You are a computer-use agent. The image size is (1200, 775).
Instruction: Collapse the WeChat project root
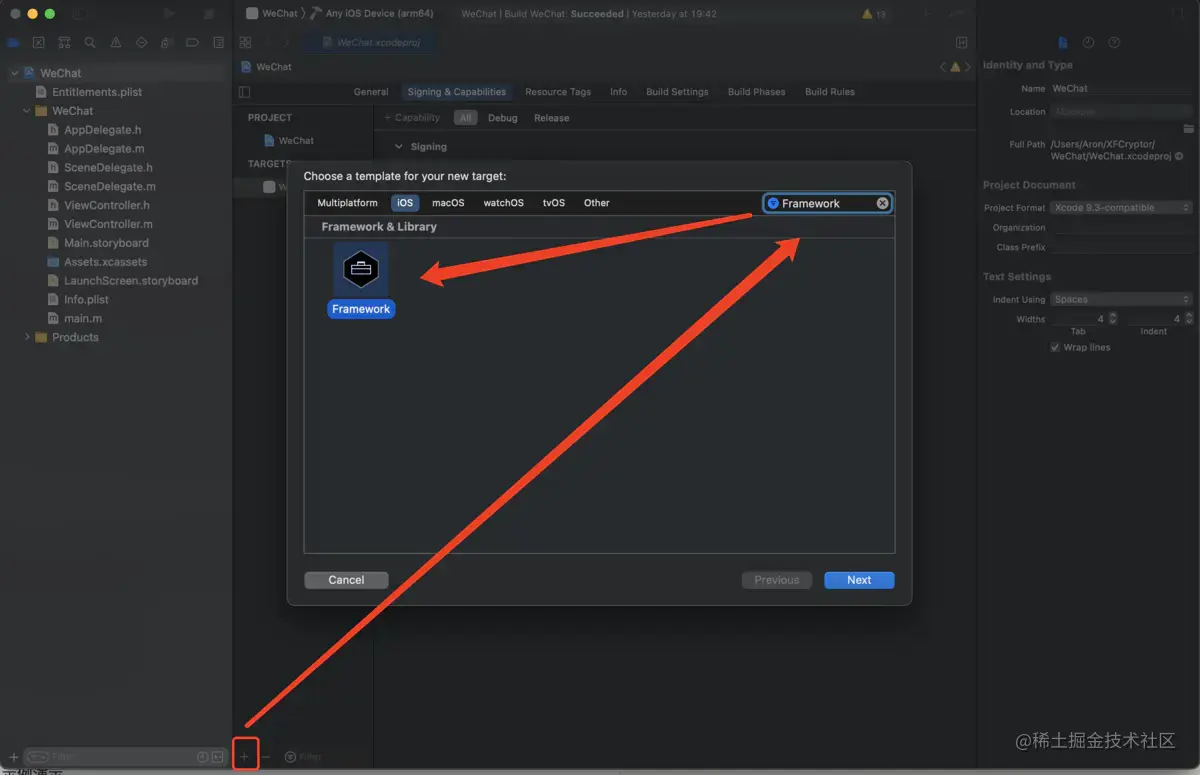(14, 73)
